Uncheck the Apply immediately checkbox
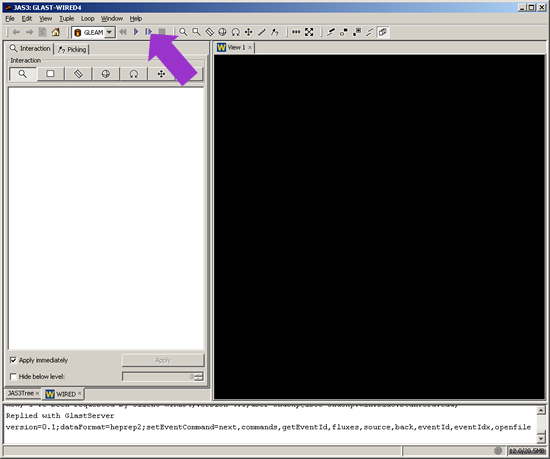Viewport: 550px width, 459px height. click(13, 360)
